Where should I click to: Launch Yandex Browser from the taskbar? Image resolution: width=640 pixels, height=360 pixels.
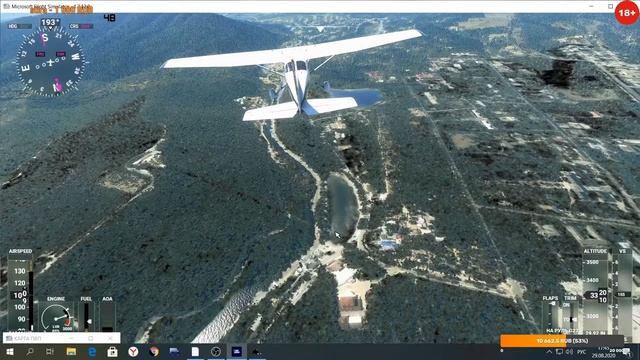pyautogui.click(x=133, y=352)
